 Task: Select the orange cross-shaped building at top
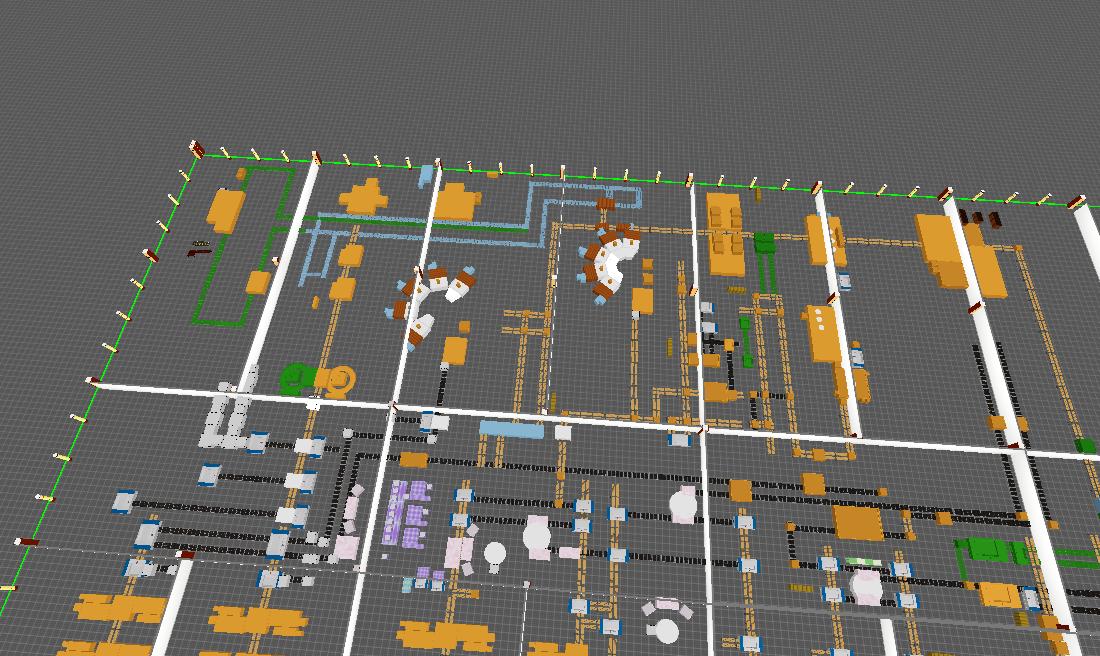pyautogui.click(x=364, y=196)
